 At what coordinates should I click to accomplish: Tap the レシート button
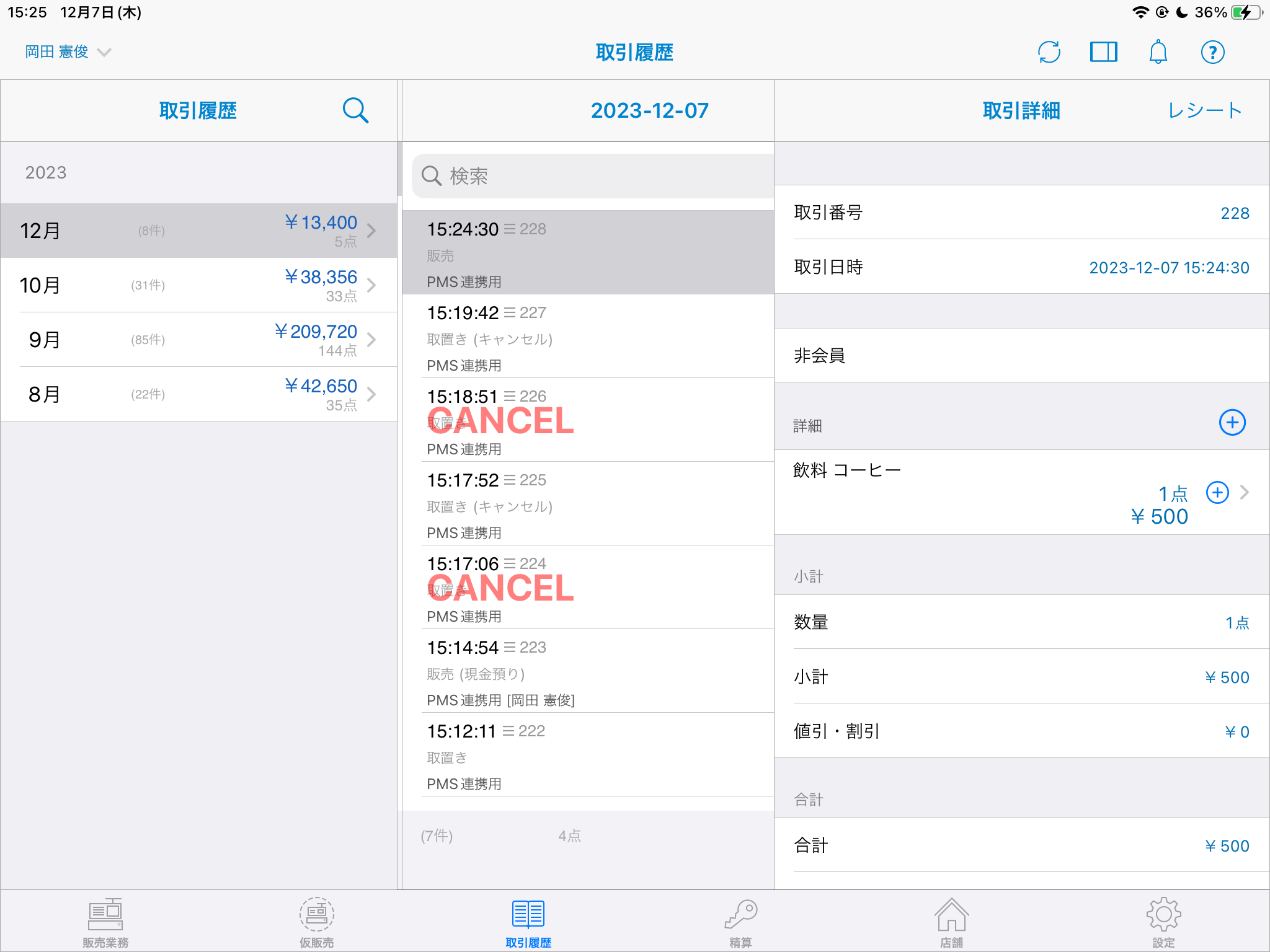(1204, 110)
